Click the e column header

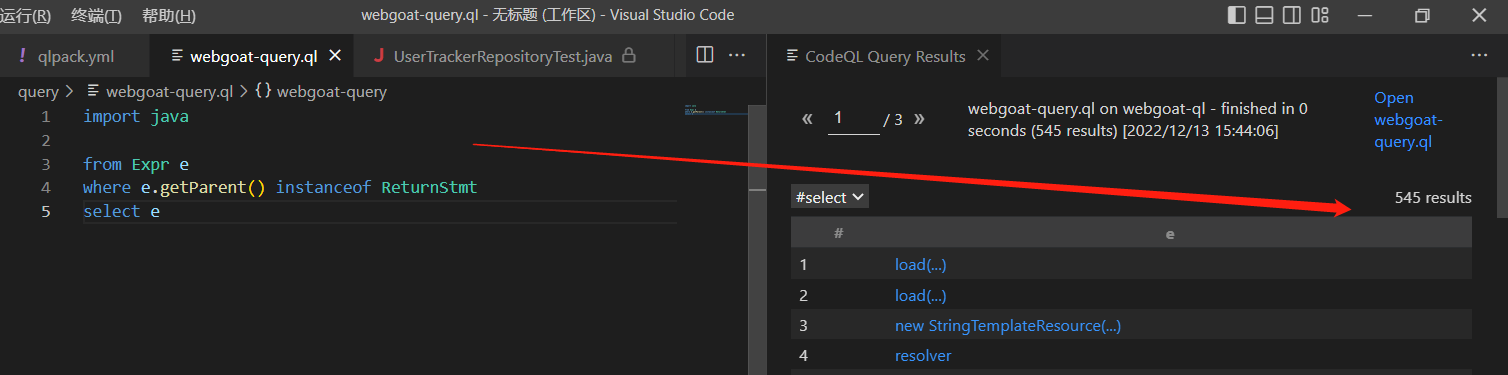point(1170,233)
